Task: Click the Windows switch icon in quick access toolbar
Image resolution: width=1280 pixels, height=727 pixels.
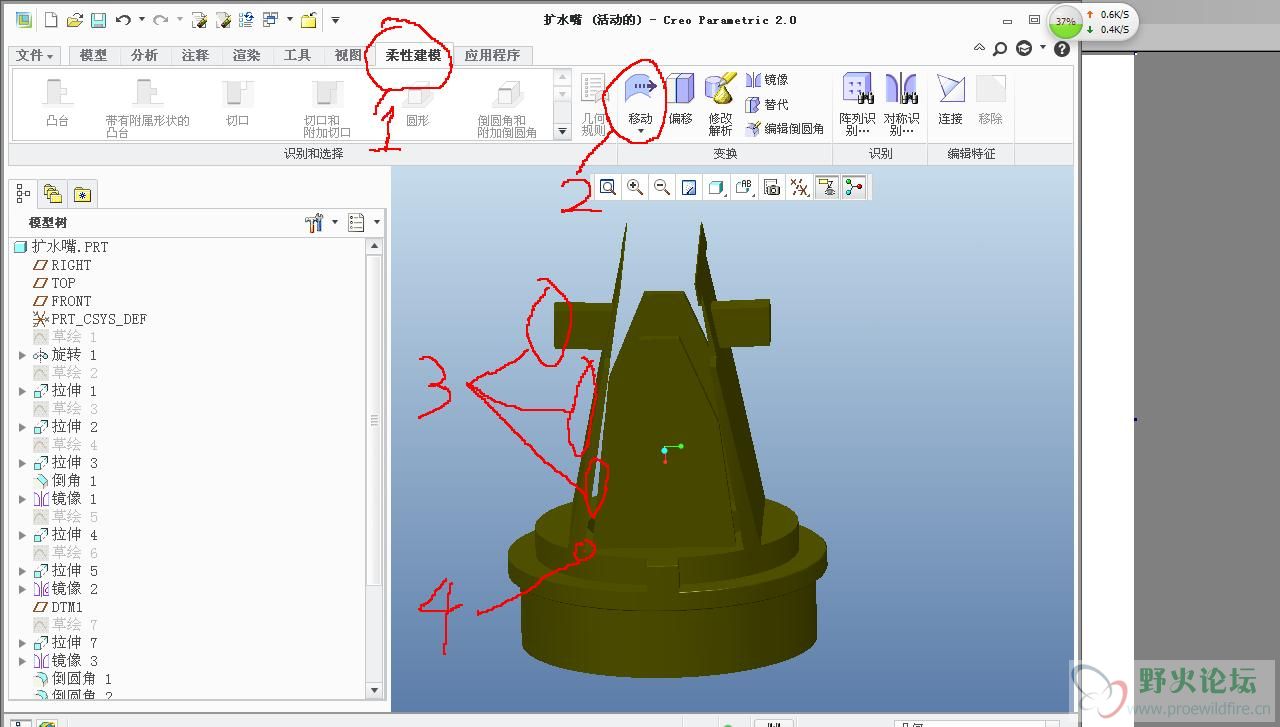Action: pos(270,20)
